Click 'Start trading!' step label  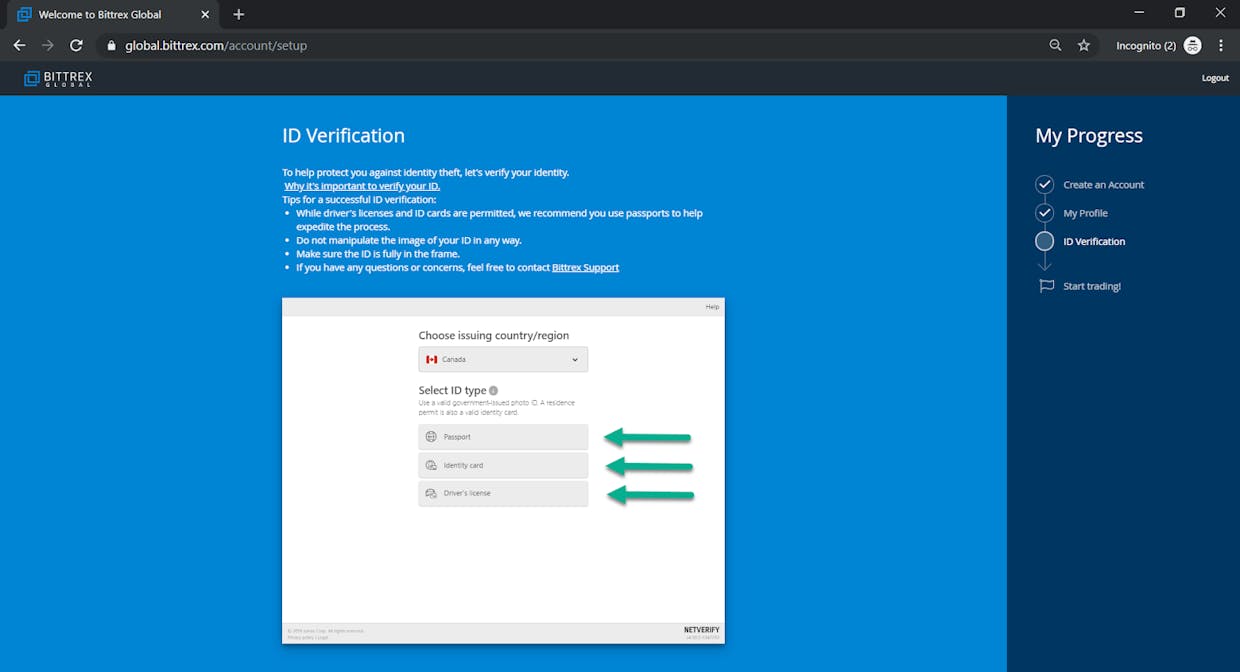1092,286
